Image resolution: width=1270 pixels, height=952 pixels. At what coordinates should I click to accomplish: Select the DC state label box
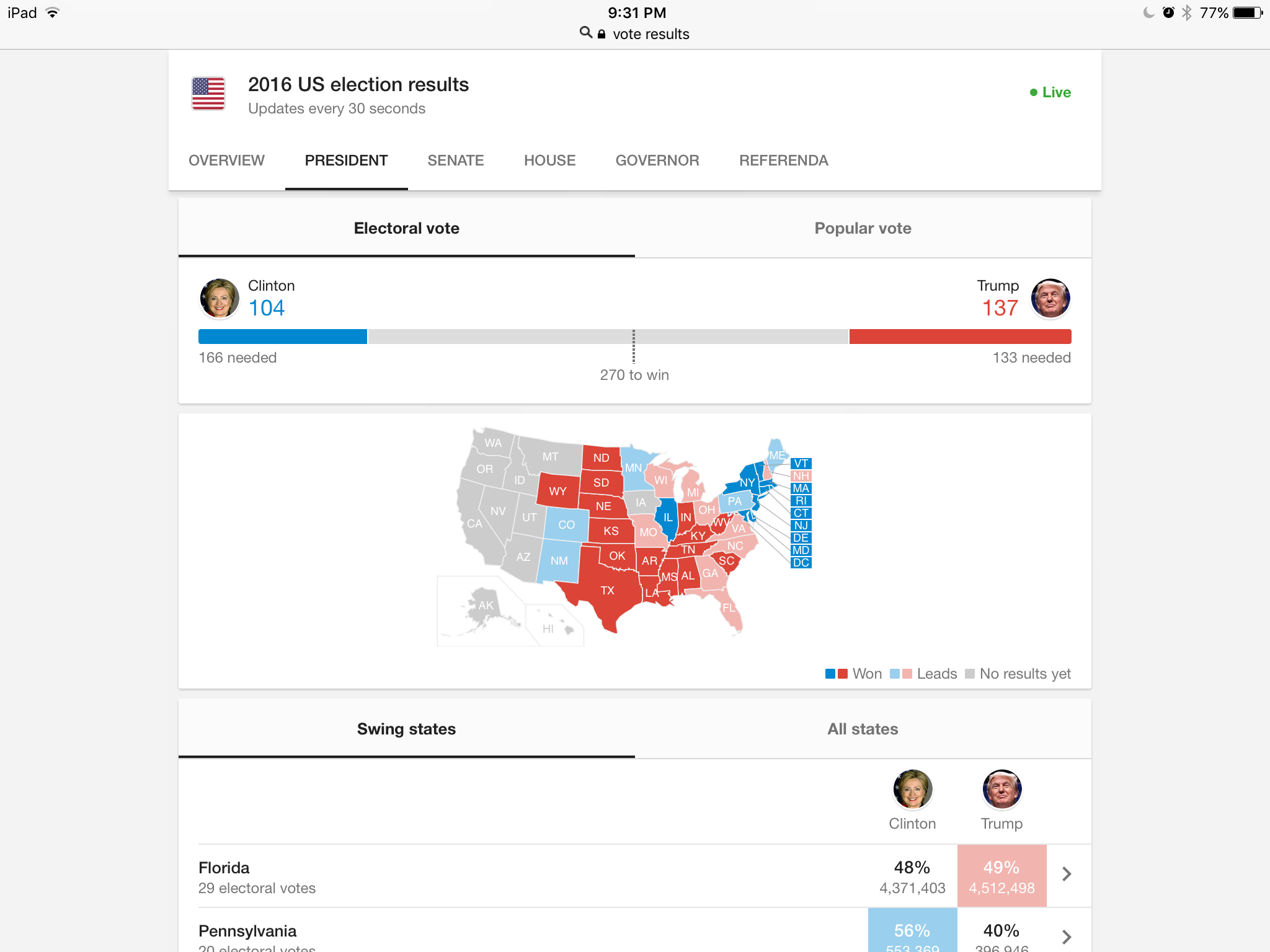pyautogui.click(x=801, y=563)
